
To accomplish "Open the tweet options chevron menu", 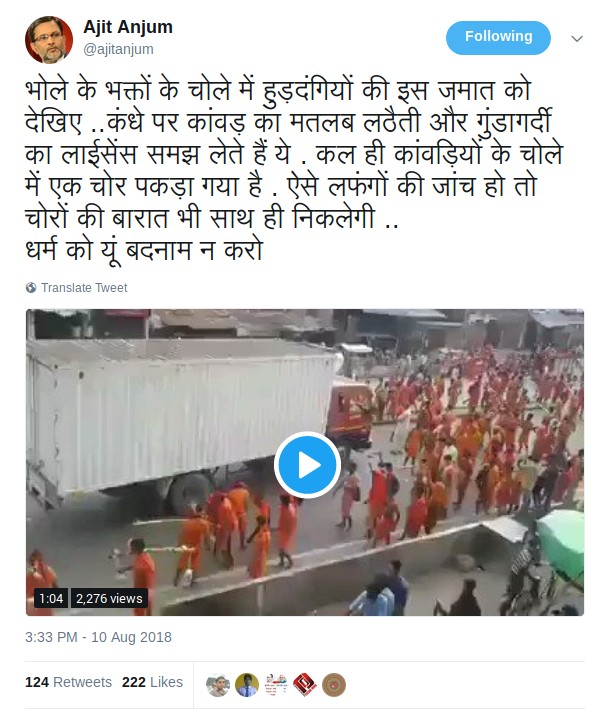I will [577, 39].
